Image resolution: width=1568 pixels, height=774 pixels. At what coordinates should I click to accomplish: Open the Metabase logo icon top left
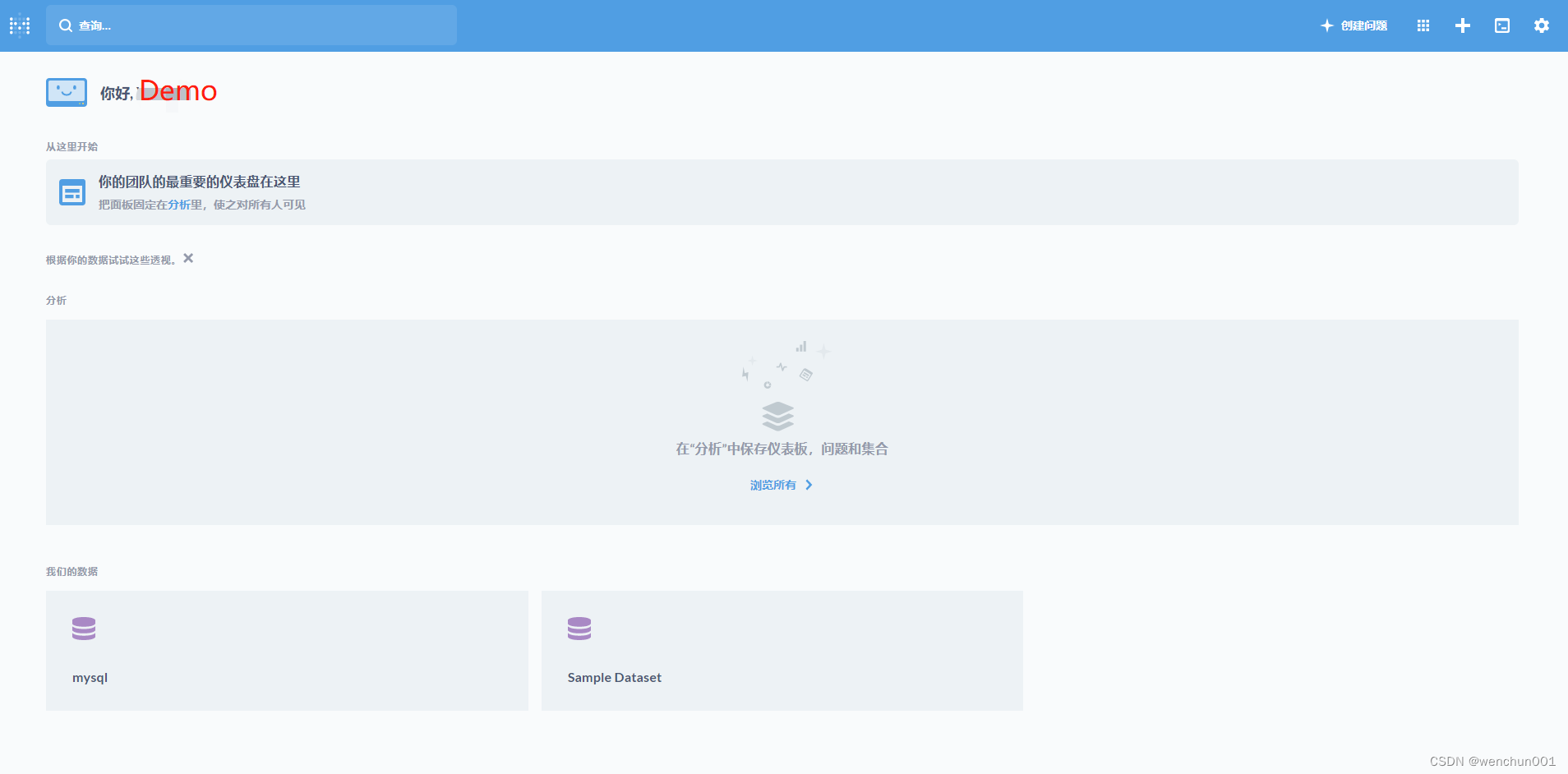pos(19,25)
